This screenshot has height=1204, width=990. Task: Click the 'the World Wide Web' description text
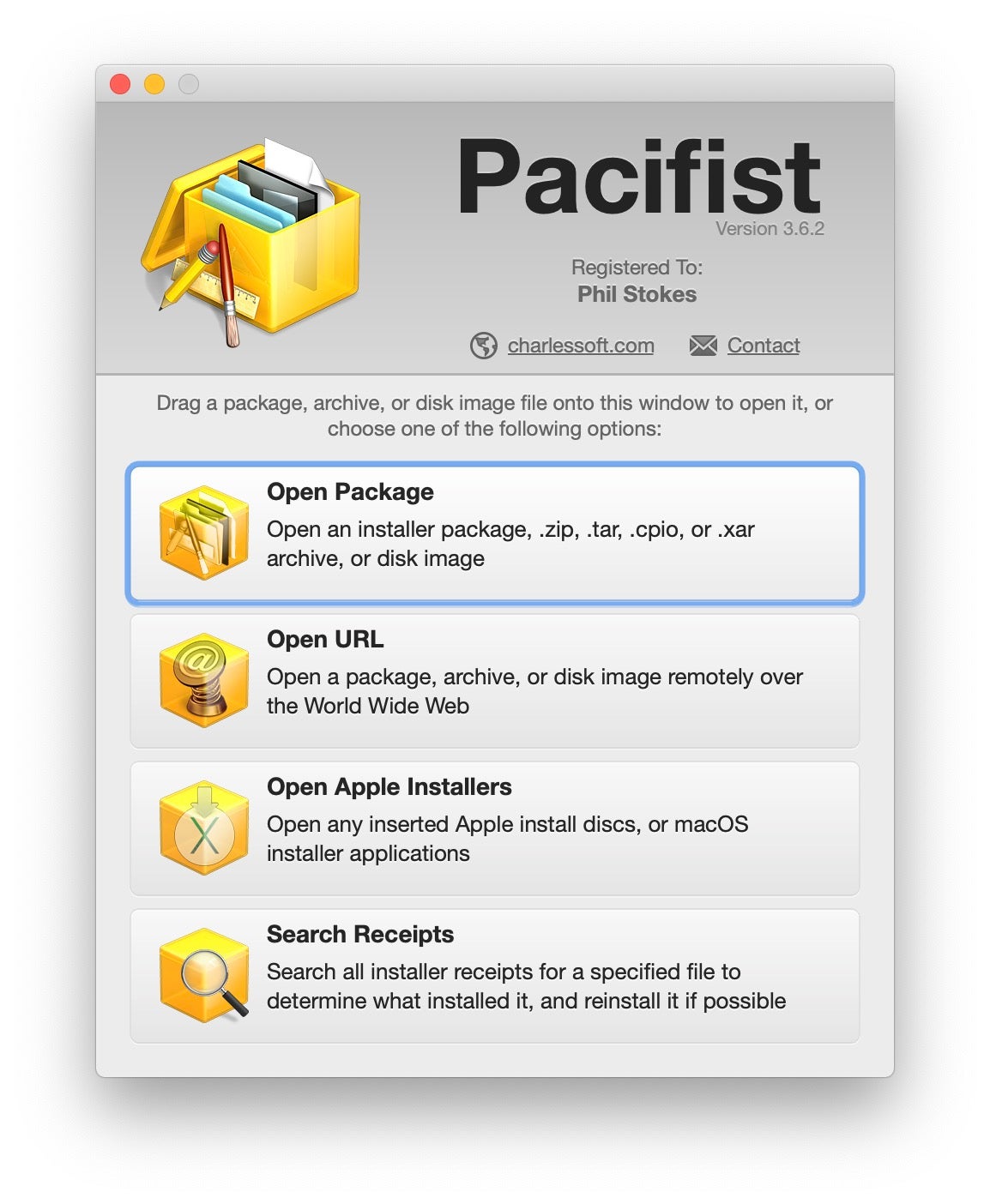(368, 706)
